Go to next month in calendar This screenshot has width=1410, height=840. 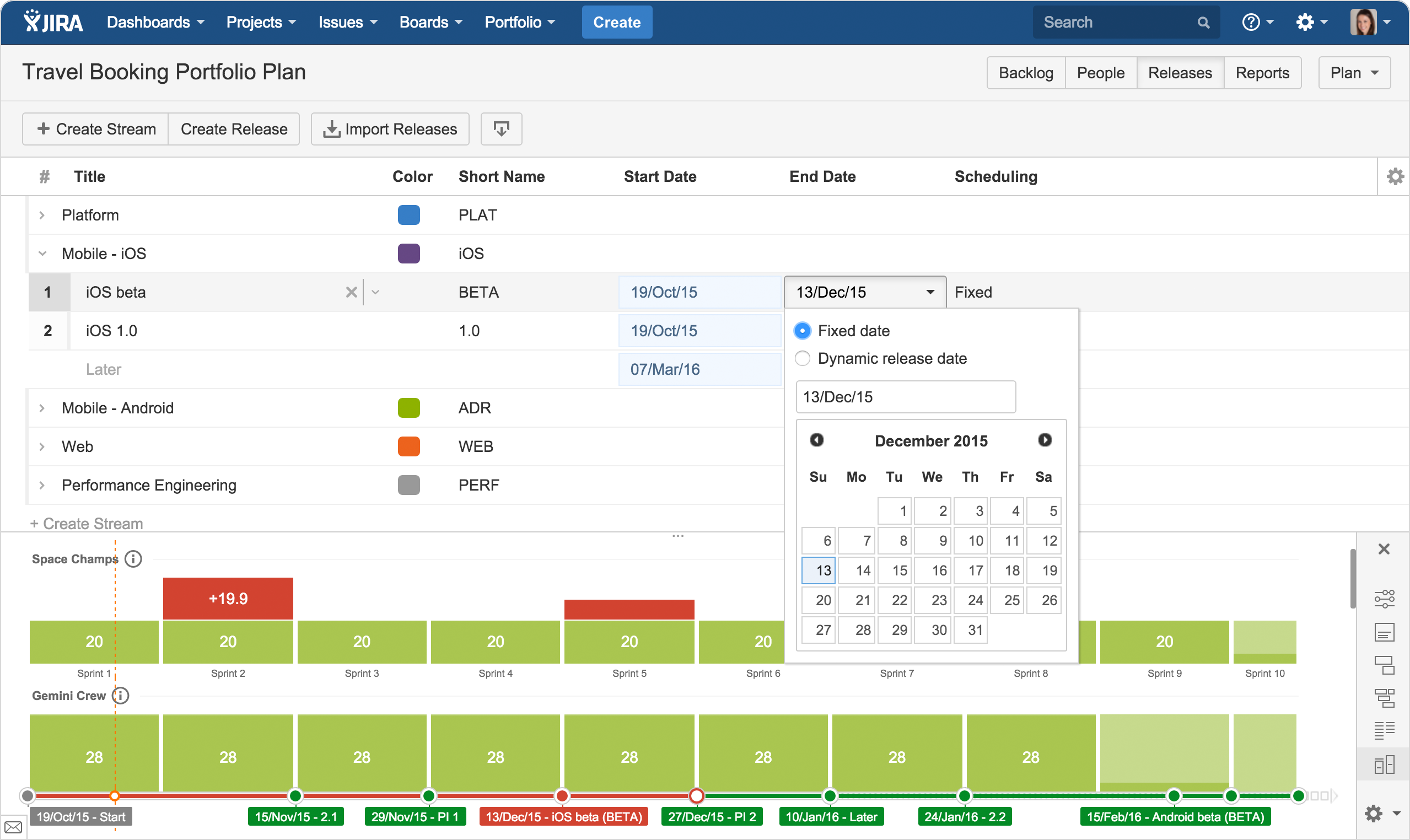pos(1045,440)
